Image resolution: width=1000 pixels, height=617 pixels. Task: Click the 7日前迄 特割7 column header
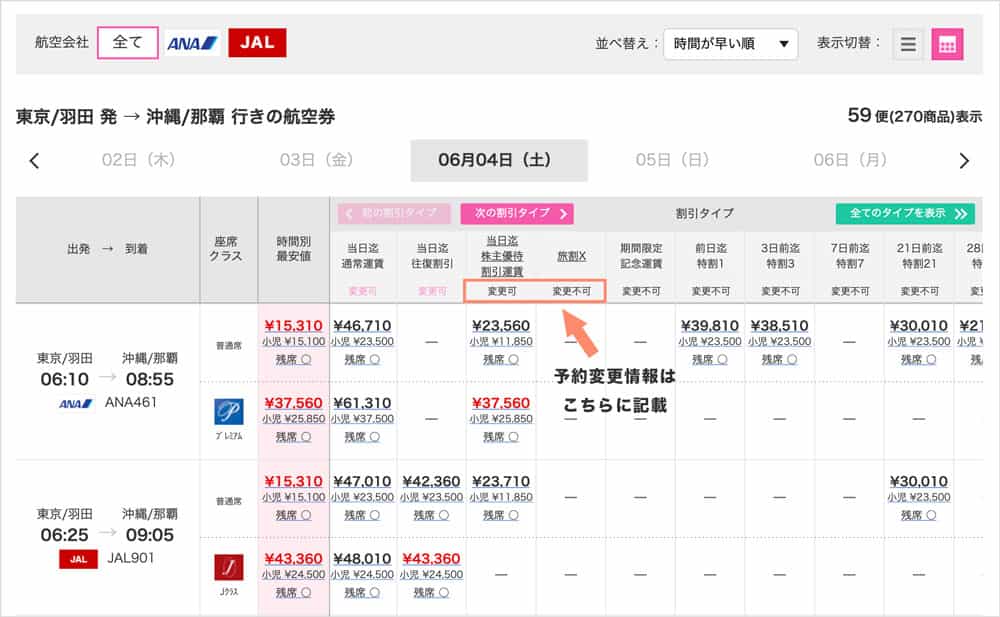(849, 256)
